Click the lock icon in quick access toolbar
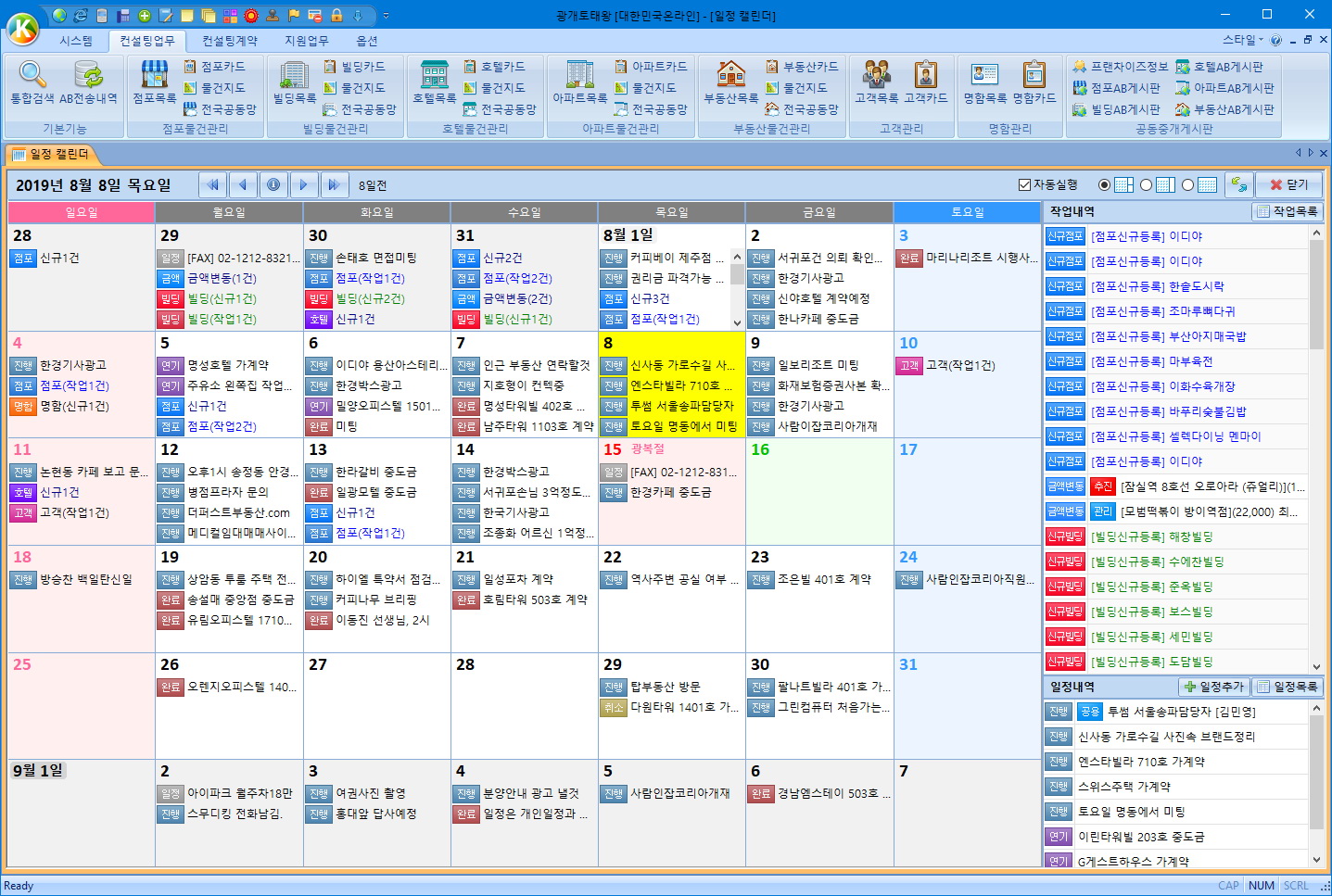 [x=336, y=16]
